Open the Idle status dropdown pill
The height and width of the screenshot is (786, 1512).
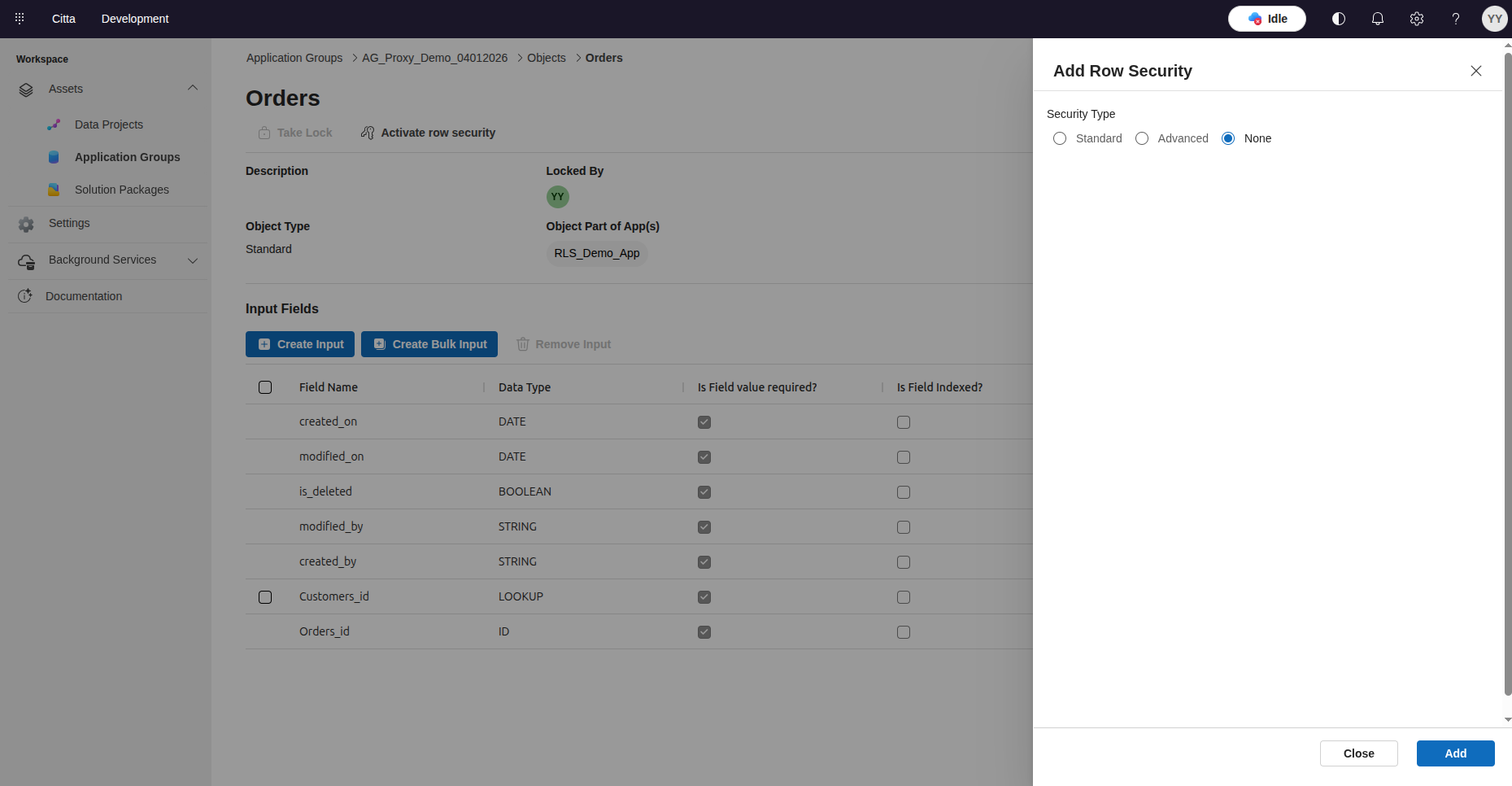(x=1266, y=19)
